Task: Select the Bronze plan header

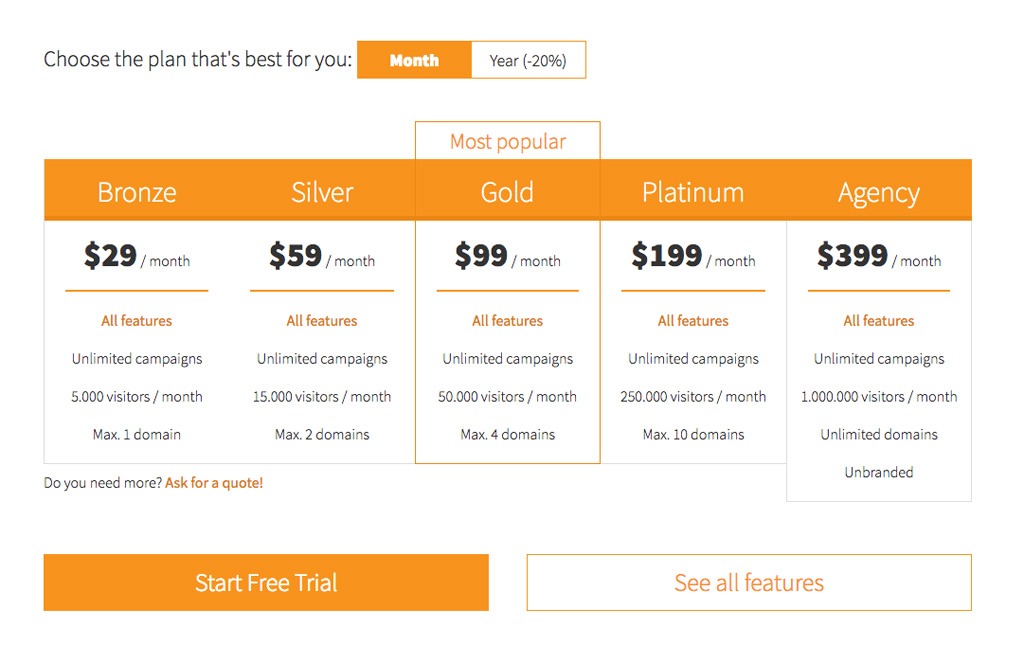Action: pyautogui.click(x=136, y=192)
